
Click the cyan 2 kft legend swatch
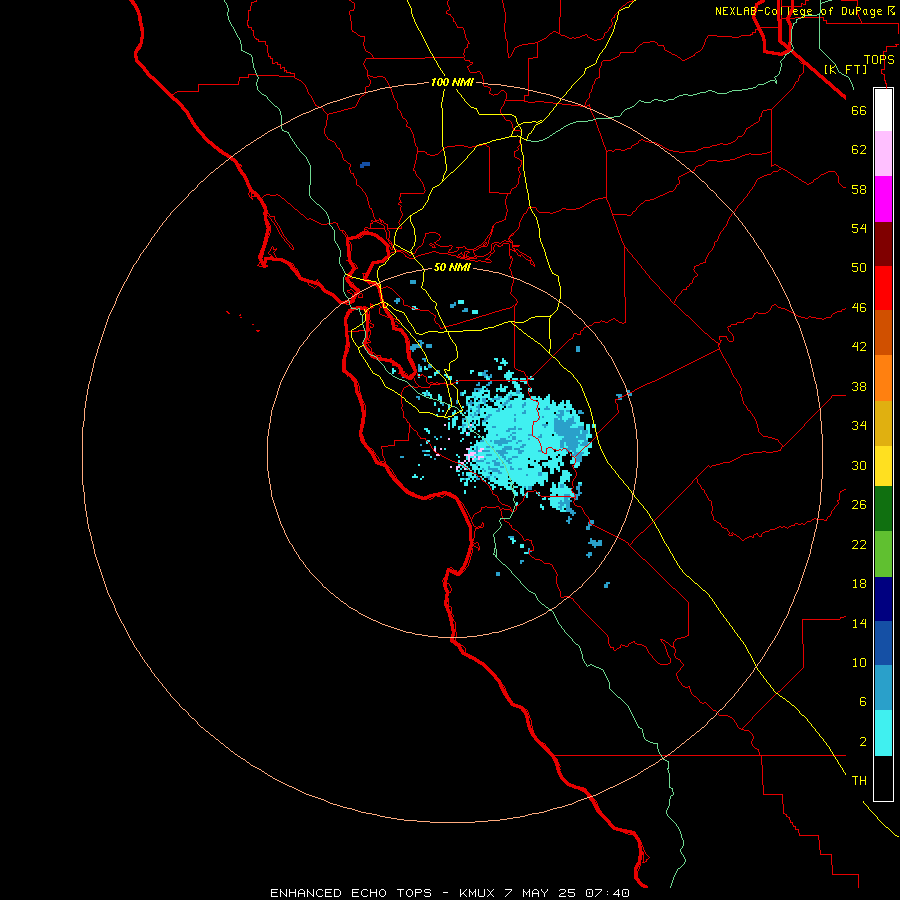coord(883,733)
